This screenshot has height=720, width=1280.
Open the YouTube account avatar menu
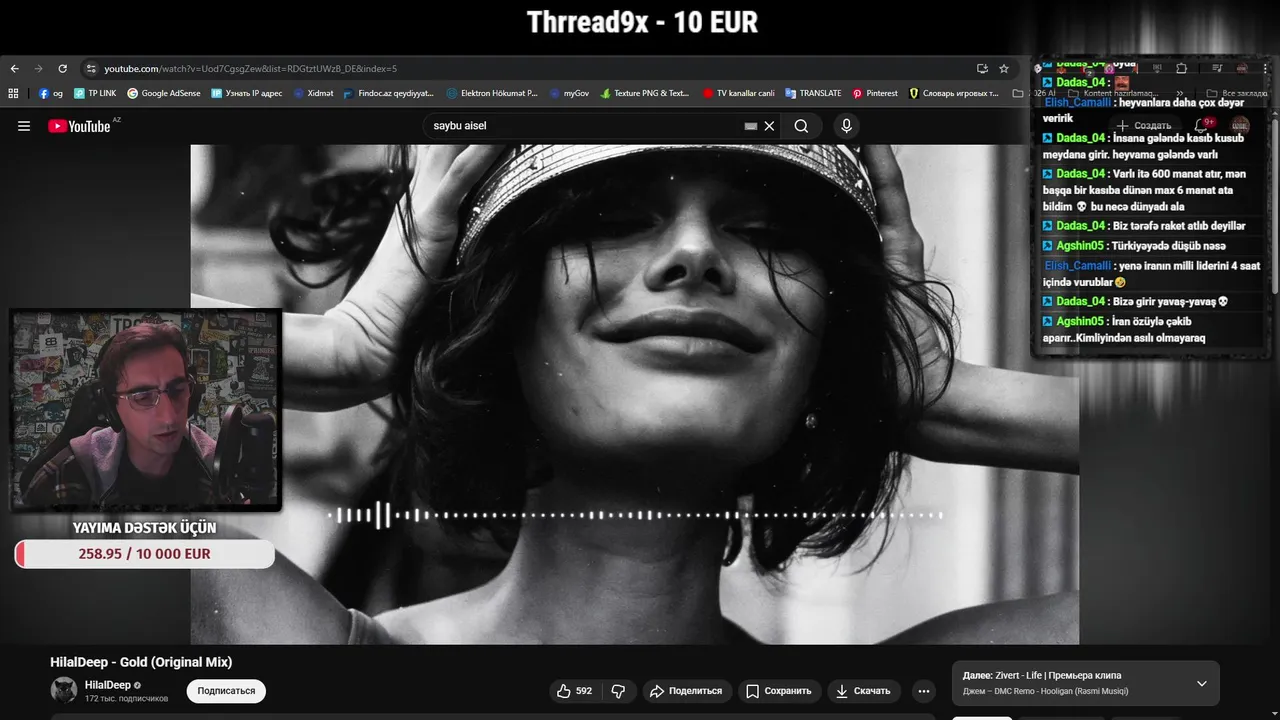tap(1240, 126)
